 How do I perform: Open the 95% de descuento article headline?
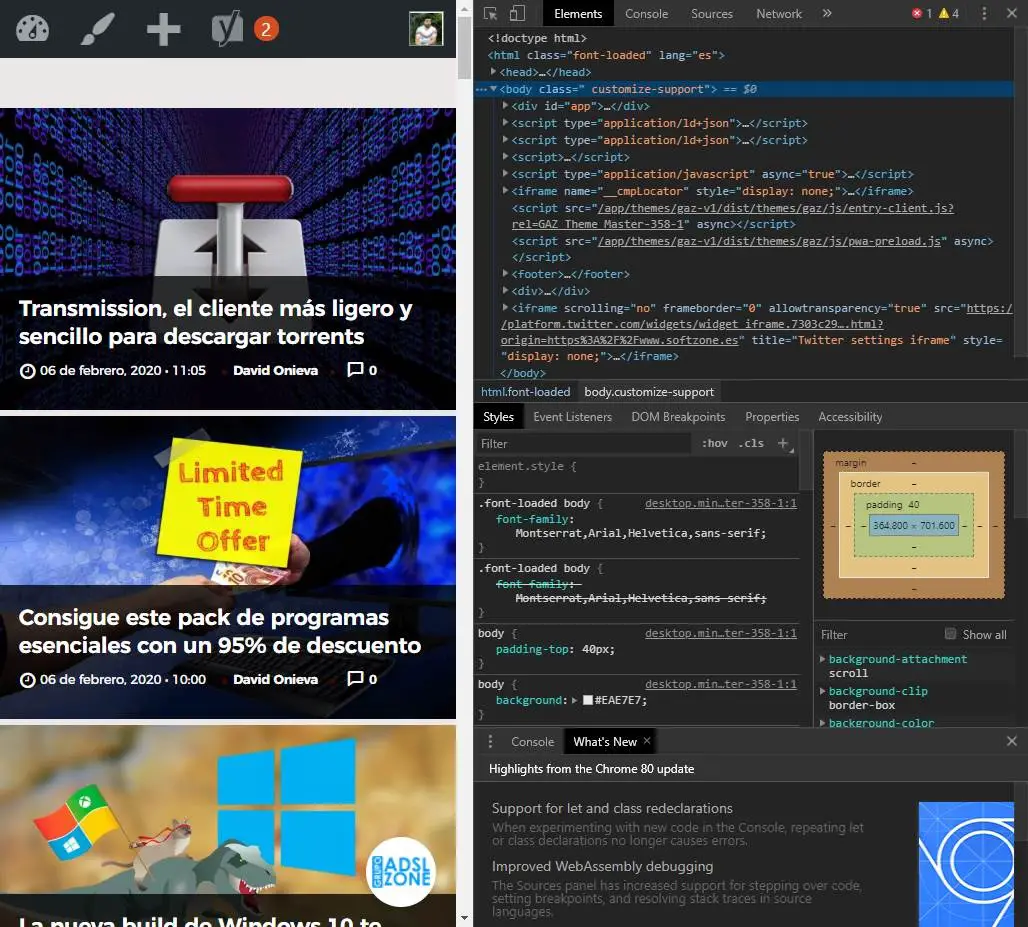220,631
